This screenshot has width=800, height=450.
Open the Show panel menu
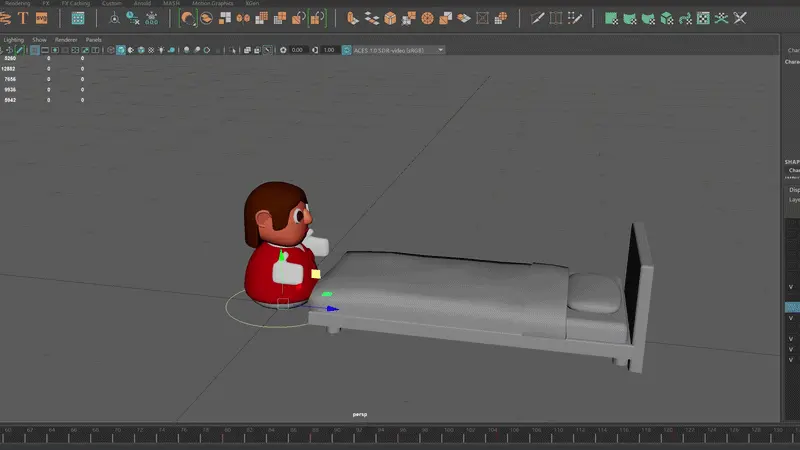(x=39, y=40)
